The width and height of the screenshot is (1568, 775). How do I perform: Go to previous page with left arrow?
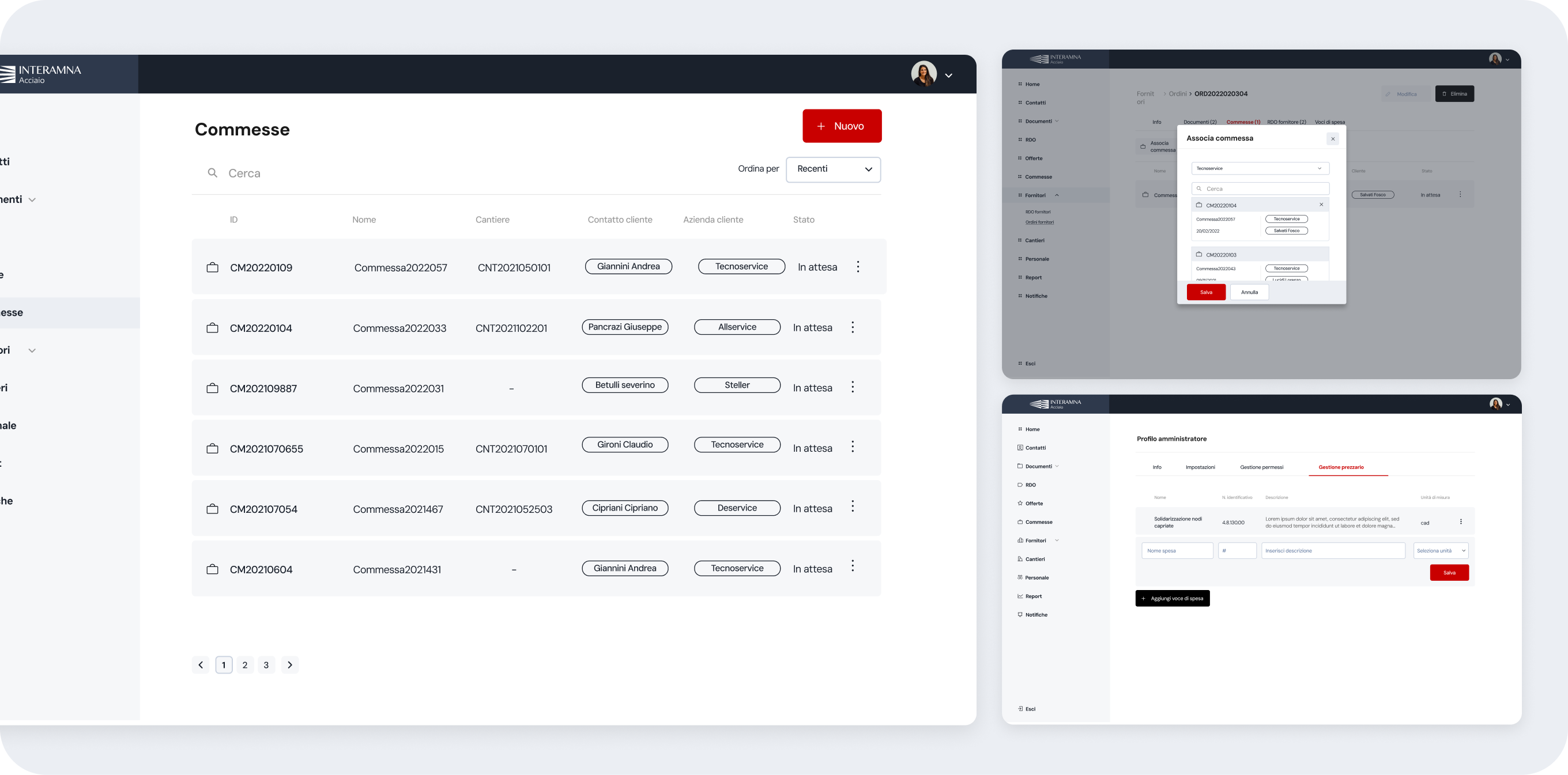200,665
